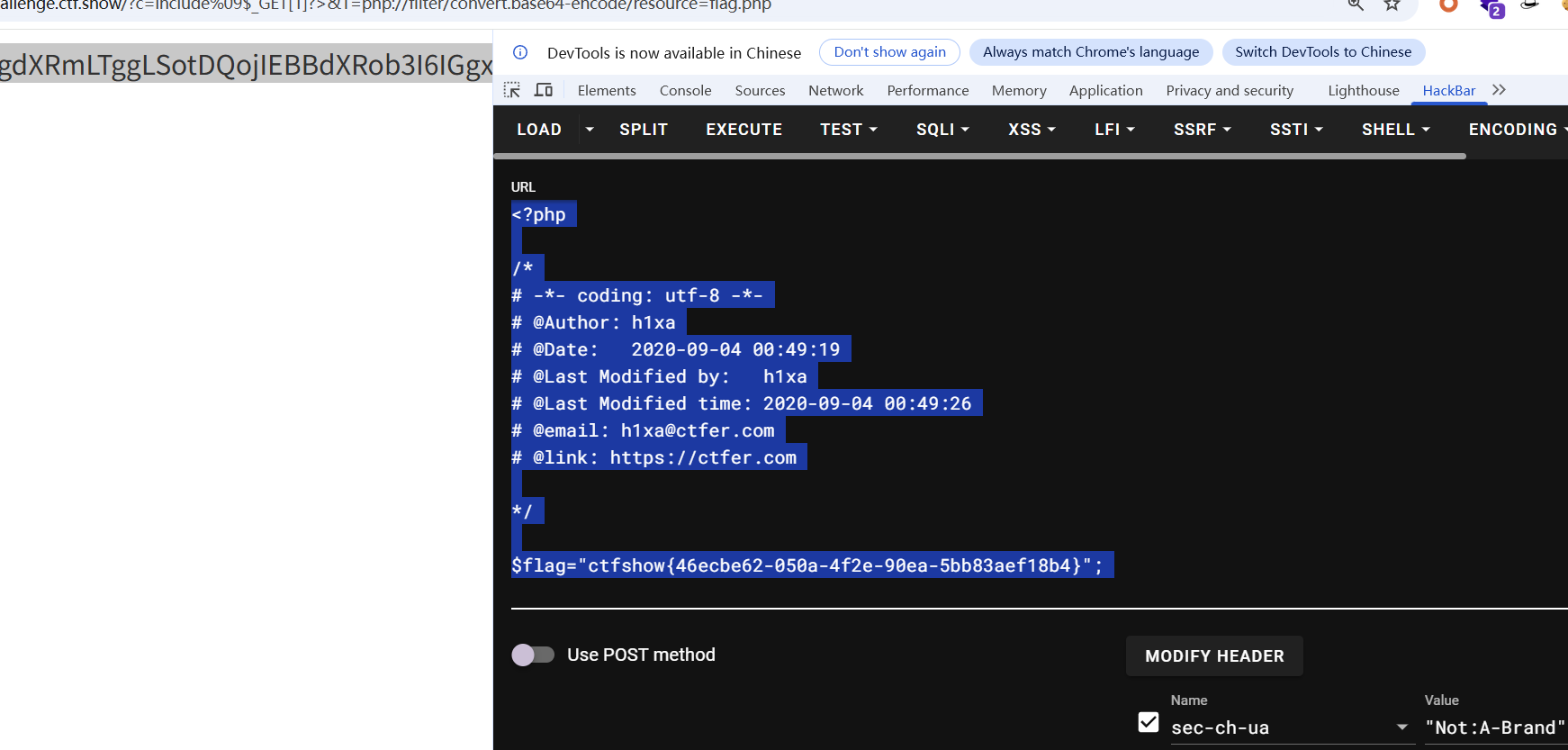Switch to the Console tab
This screenshot has width=1568, height=750.
pyautogui.click(x=685, y=90)
